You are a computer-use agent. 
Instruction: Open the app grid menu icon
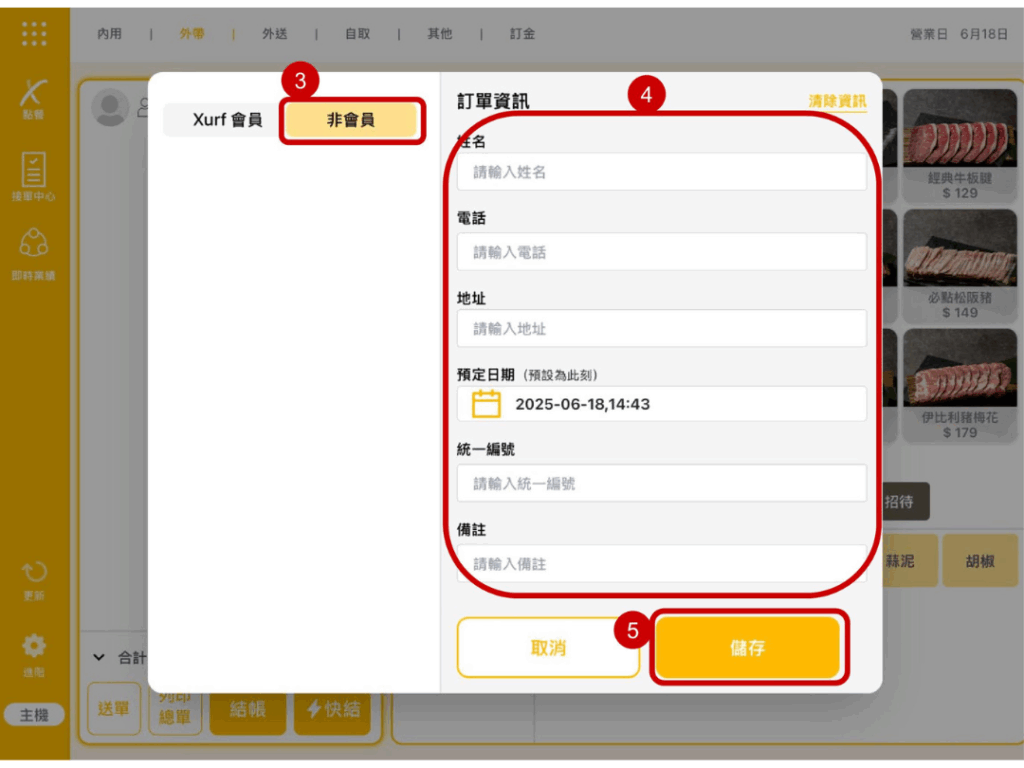(x=34, y=33)
